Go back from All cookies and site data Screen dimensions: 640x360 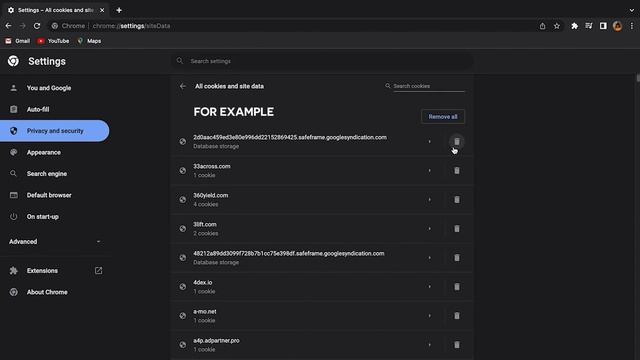[x=183, y=86]
